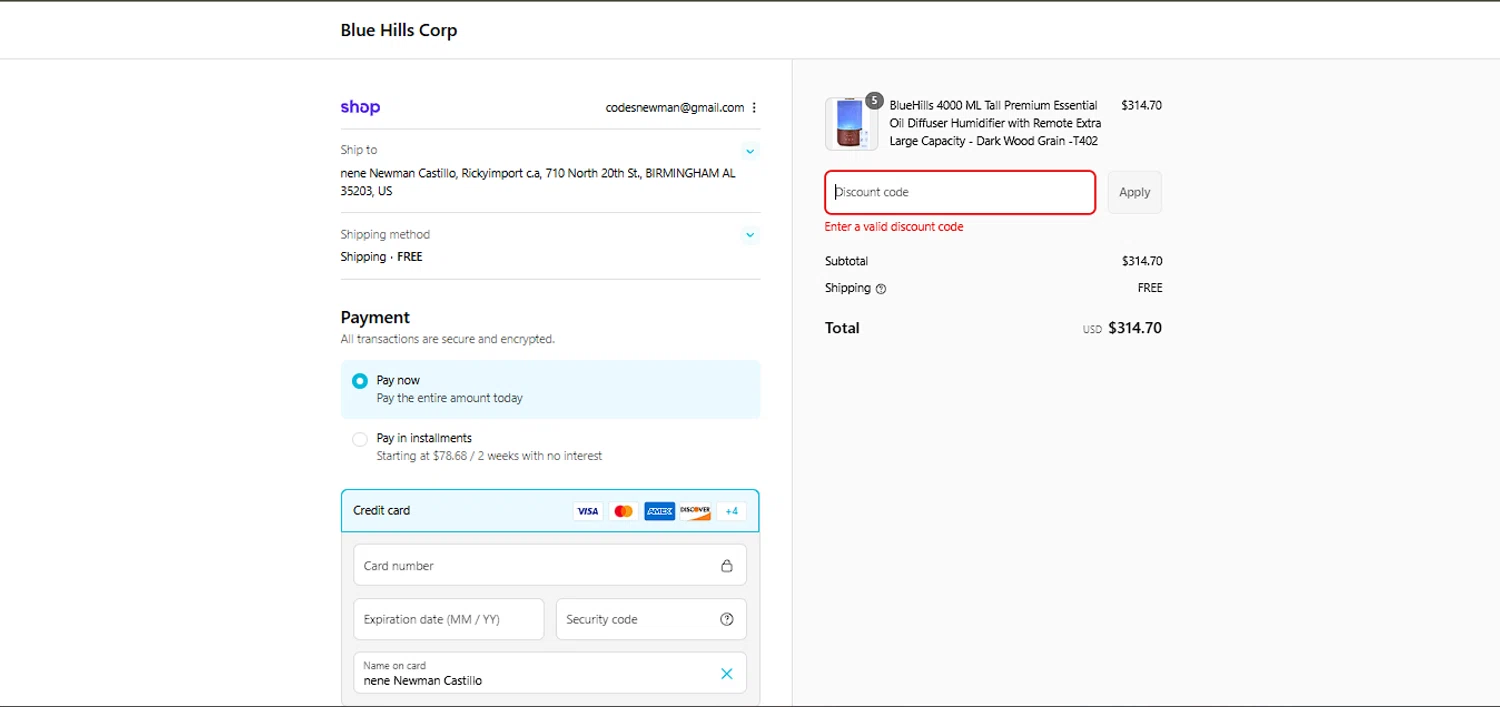
Task: Show the +4 additional card types
Action: click(x=731, y=511)
